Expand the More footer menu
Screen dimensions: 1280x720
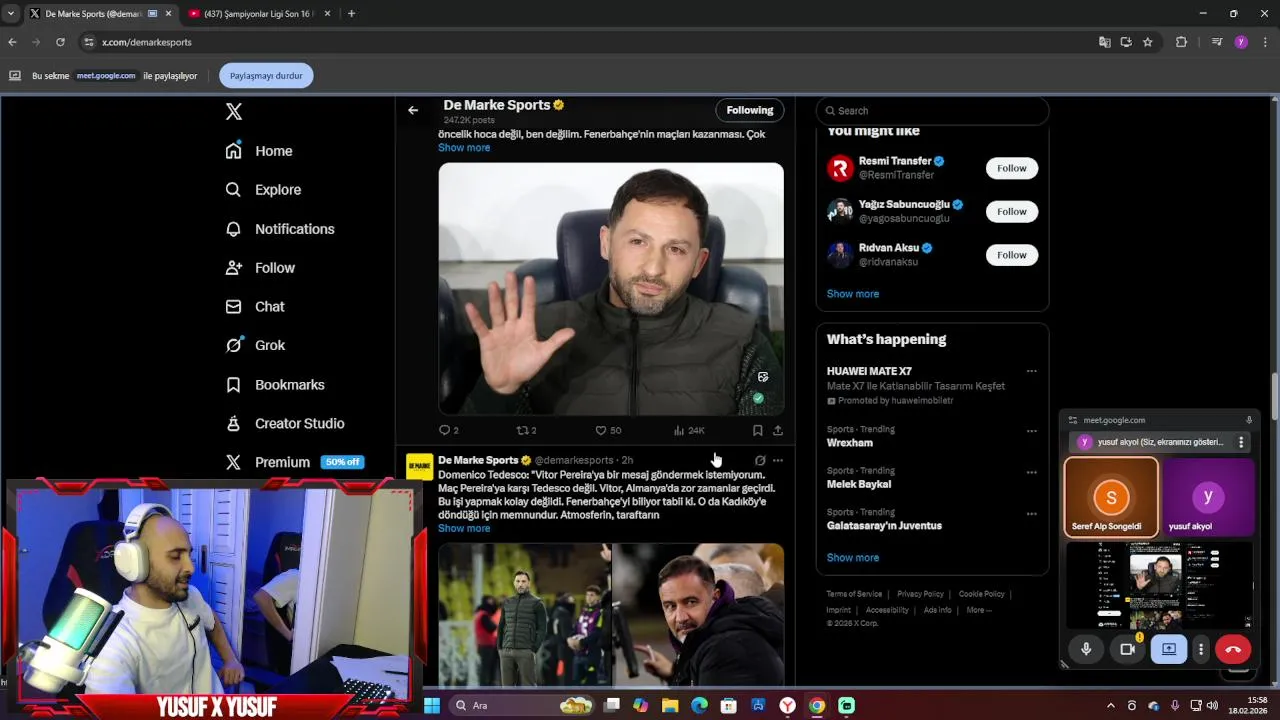(x=978, y=610)
